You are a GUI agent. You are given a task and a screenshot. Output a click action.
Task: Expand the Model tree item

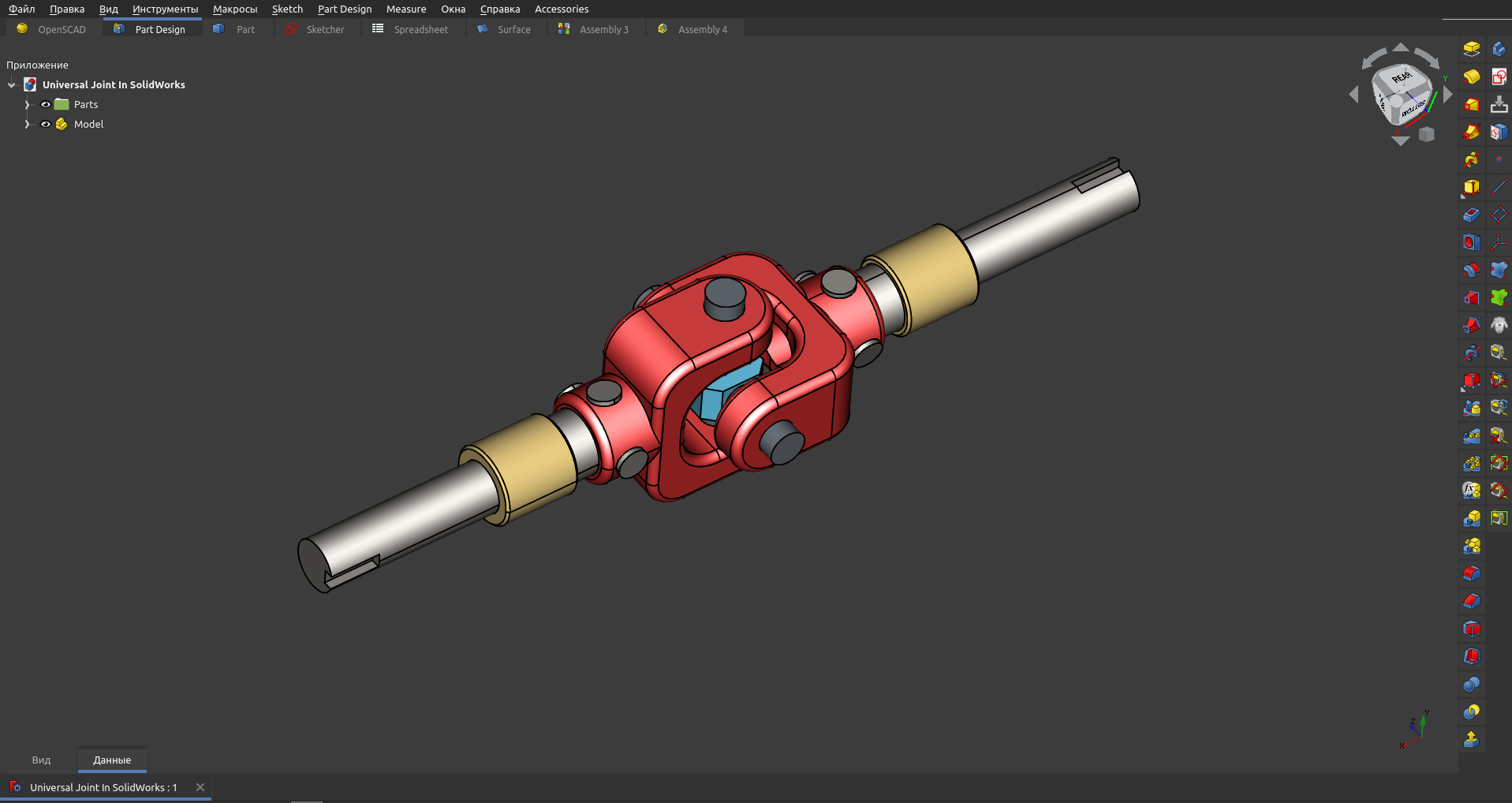pos(27,124)
